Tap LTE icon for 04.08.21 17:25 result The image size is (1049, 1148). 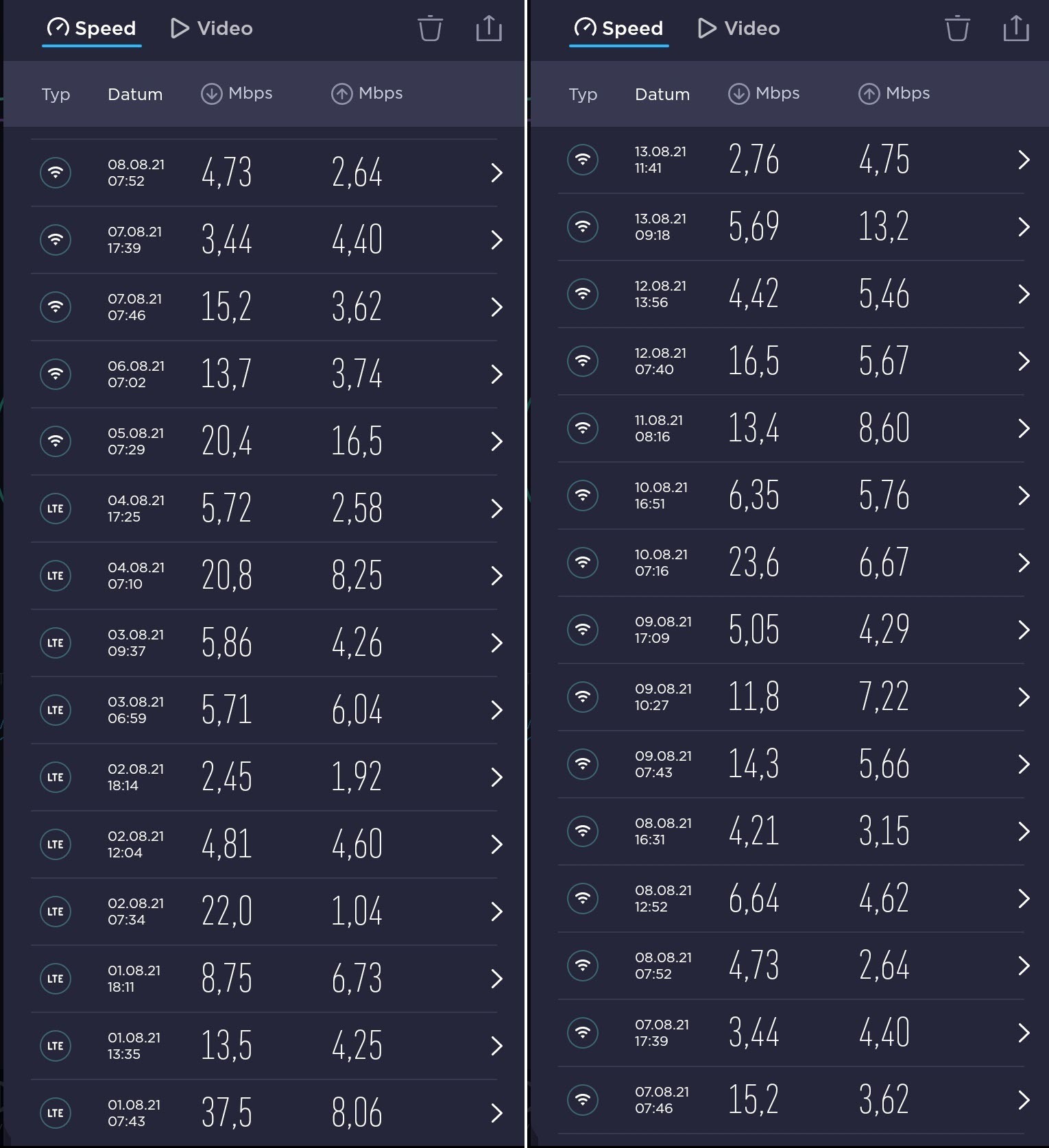tap(56, 508)
